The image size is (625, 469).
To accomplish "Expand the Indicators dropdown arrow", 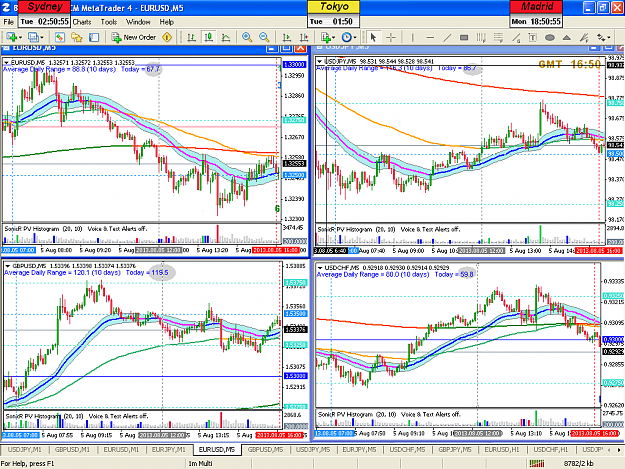I will (x=334, y=37).
